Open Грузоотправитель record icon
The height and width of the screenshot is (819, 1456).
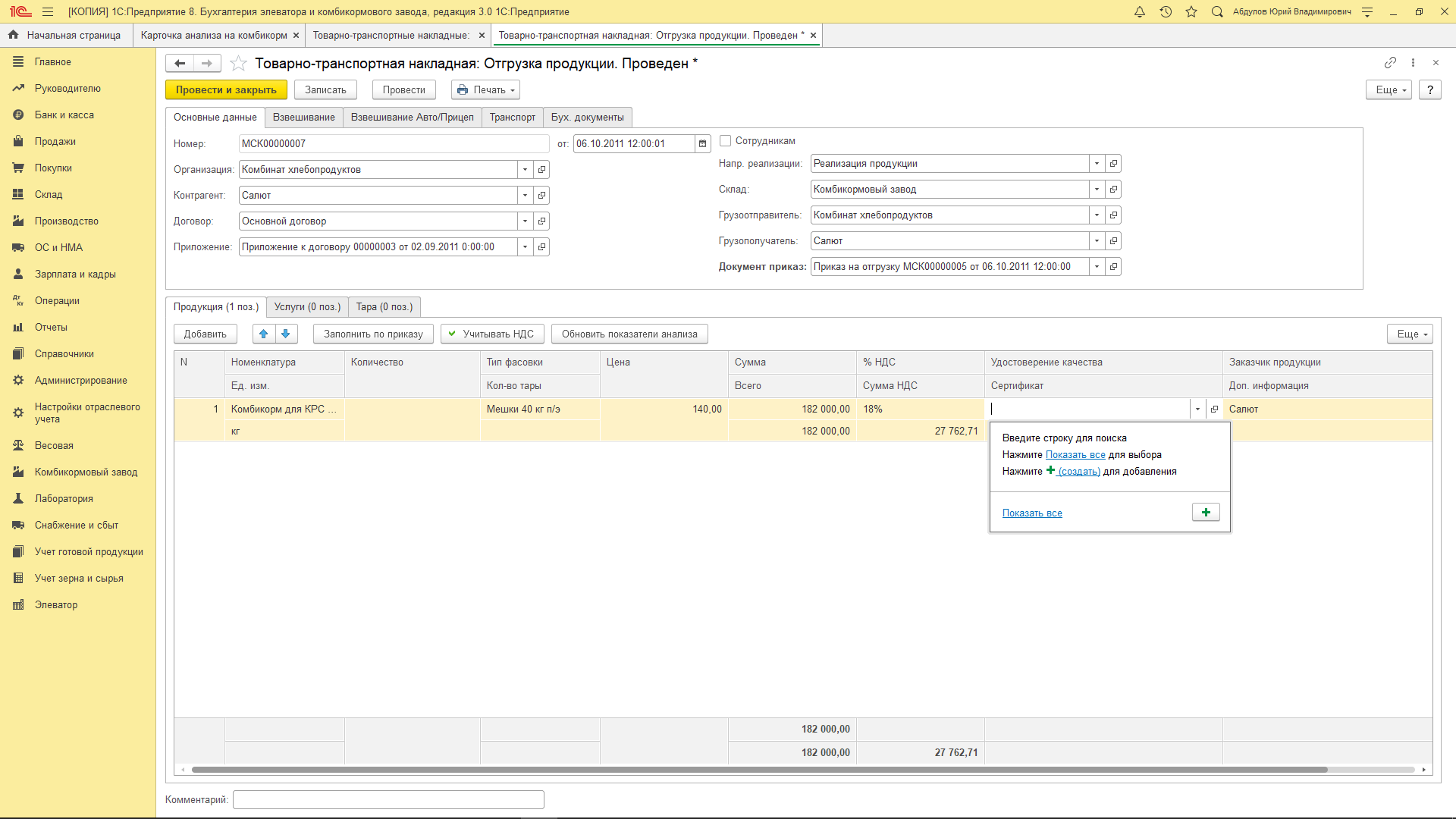pyautogui.click(x=1113, y=215)
